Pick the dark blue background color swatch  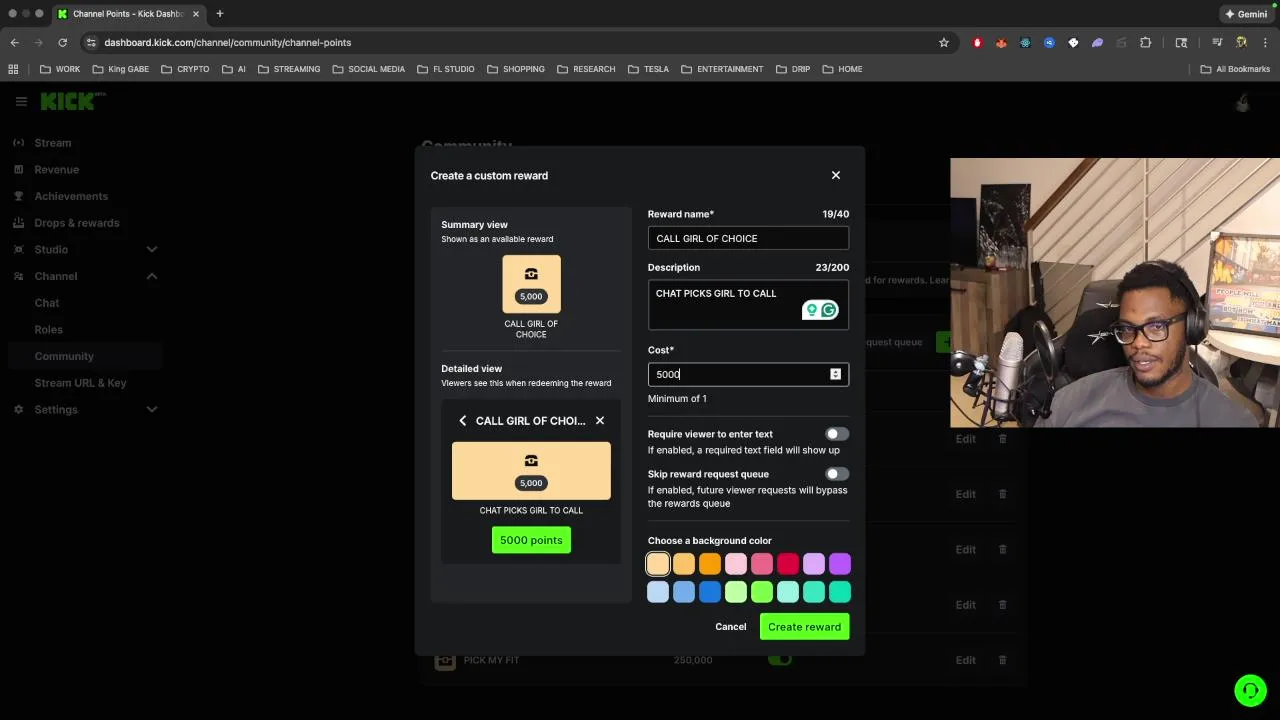click(x=710, y=592)
